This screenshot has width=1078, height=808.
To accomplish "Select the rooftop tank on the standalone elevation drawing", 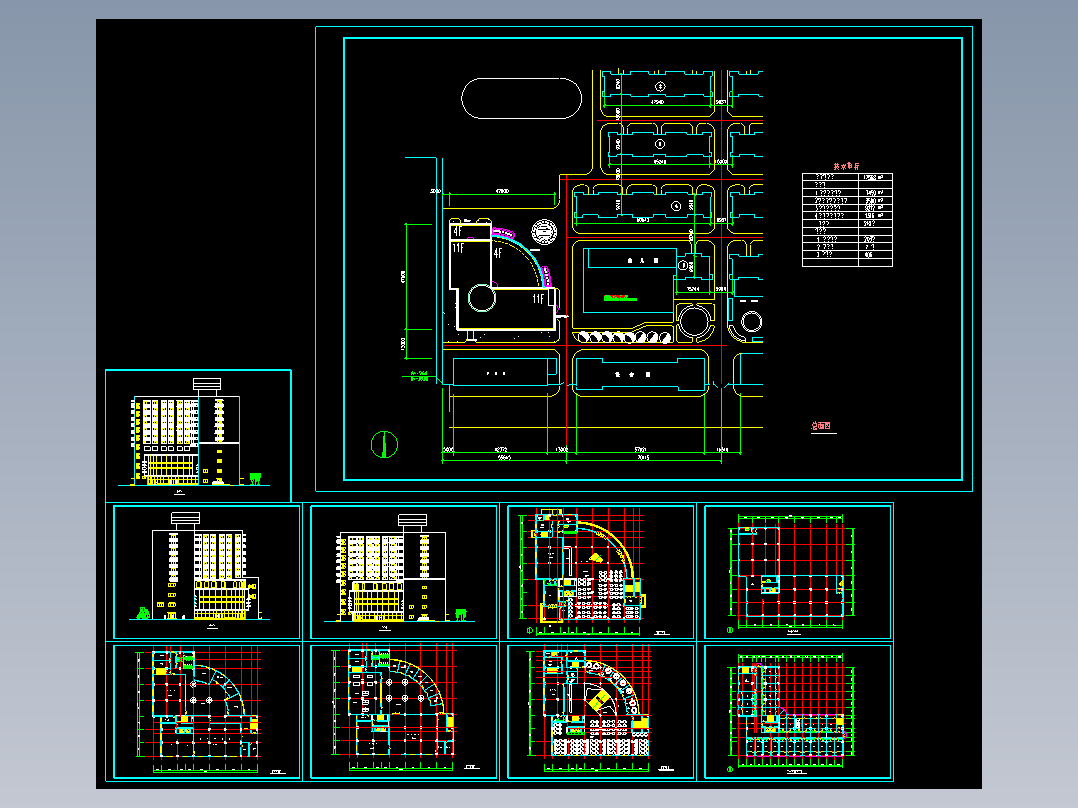I will point(206,384).
